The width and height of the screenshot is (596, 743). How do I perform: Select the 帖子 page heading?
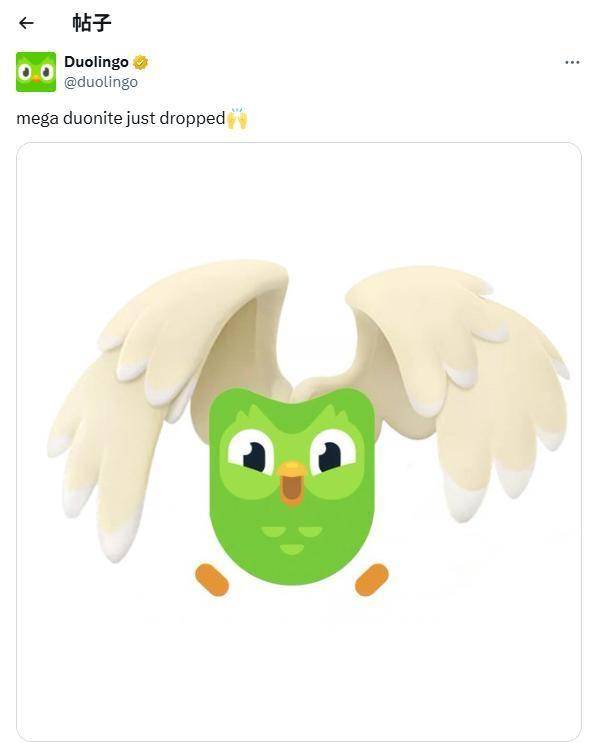tap(92, 23)
